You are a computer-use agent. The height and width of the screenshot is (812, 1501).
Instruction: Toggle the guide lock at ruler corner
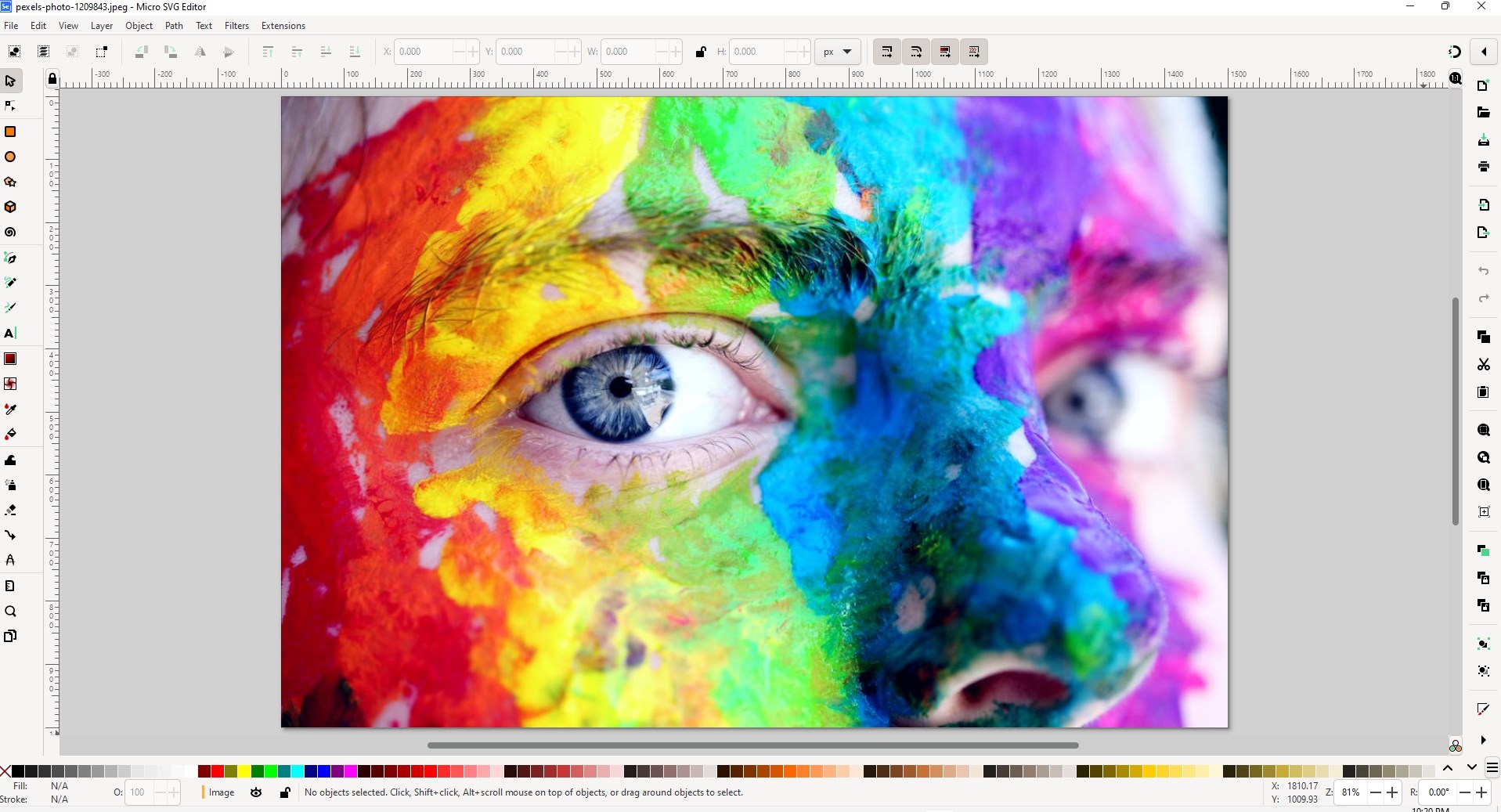click(x=52, y=78)
